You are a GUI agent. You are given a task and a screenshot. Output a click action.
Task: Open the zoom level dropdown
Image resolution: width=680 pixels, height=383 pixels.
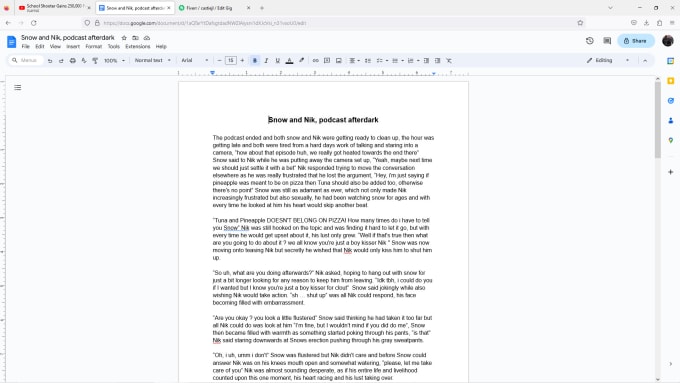pyautogui.click(x=114, y=61)
